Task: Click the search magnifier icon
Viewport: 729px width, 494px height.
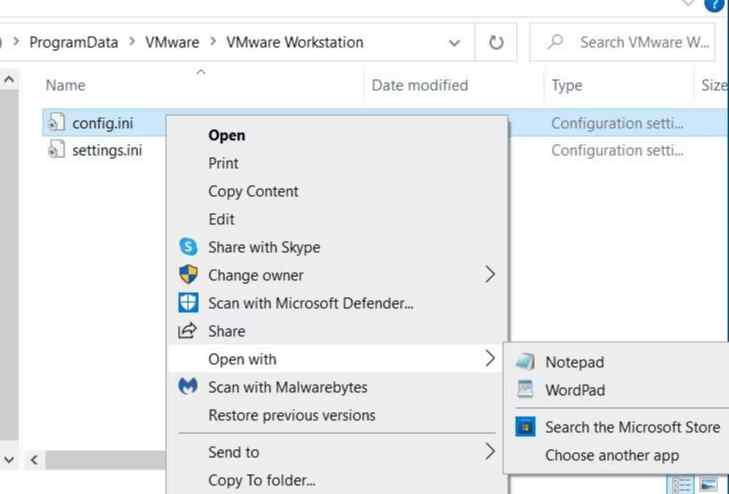Action: pyautogui.click(x=555, y=42)
